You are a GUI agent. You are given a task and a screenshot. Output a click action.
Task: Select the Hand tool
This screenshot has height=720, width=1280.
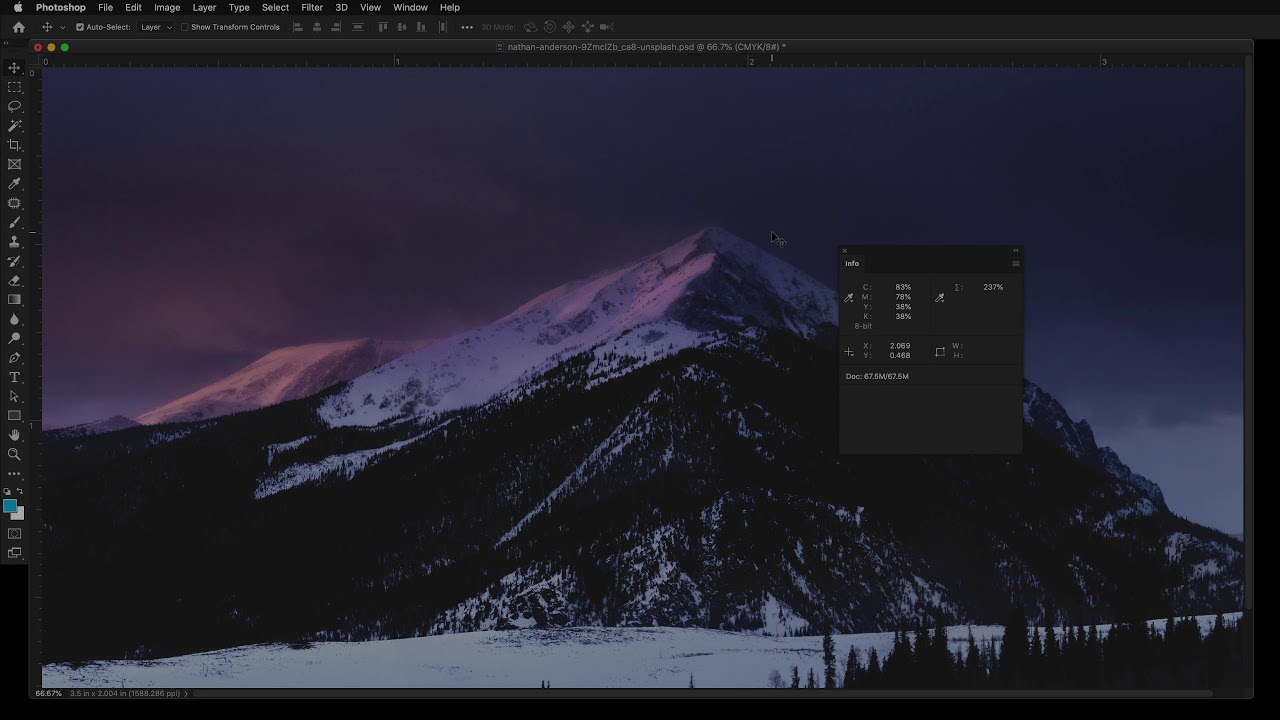14,435
